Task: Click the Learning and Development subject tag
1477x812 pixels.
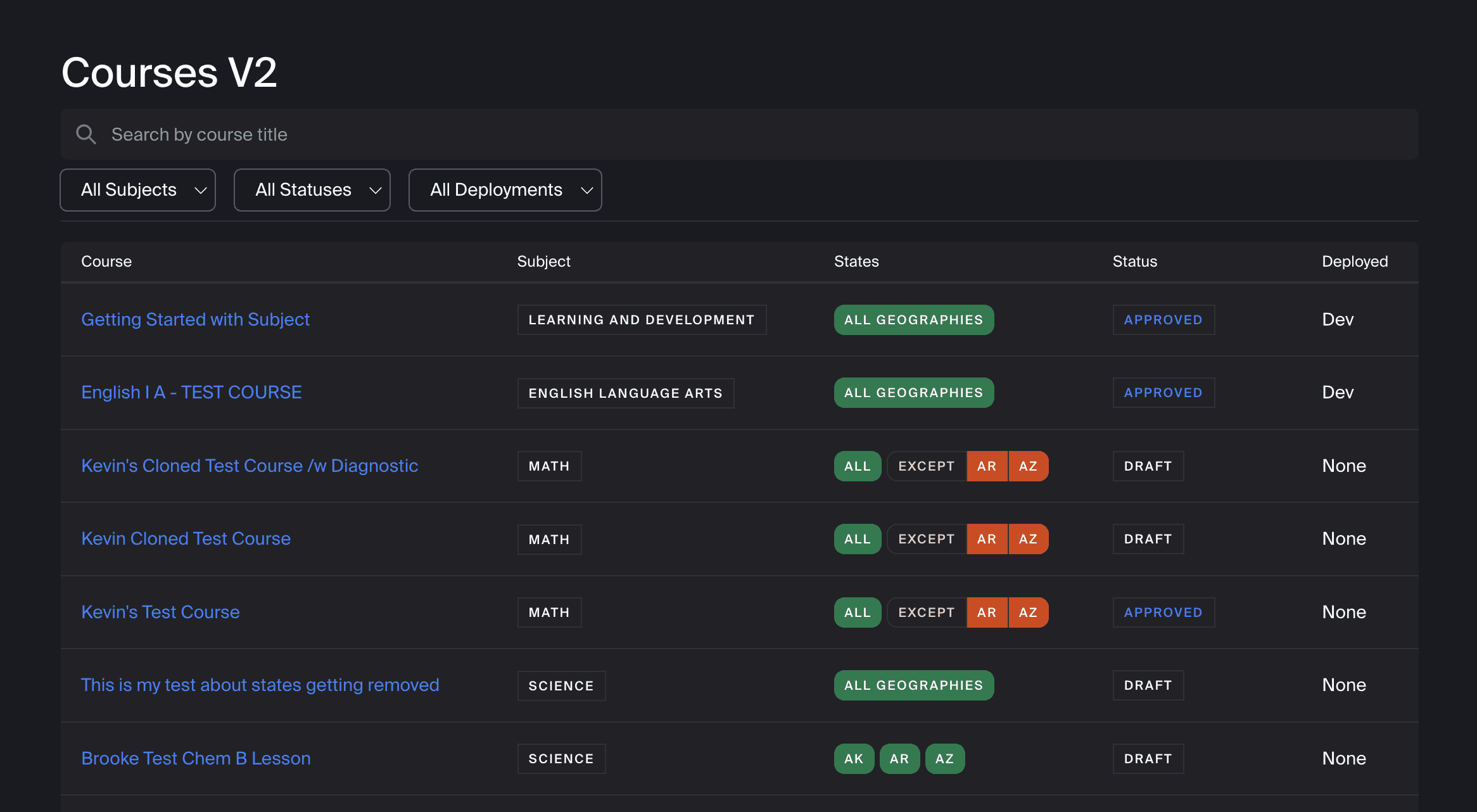Action: coord(642,320)
